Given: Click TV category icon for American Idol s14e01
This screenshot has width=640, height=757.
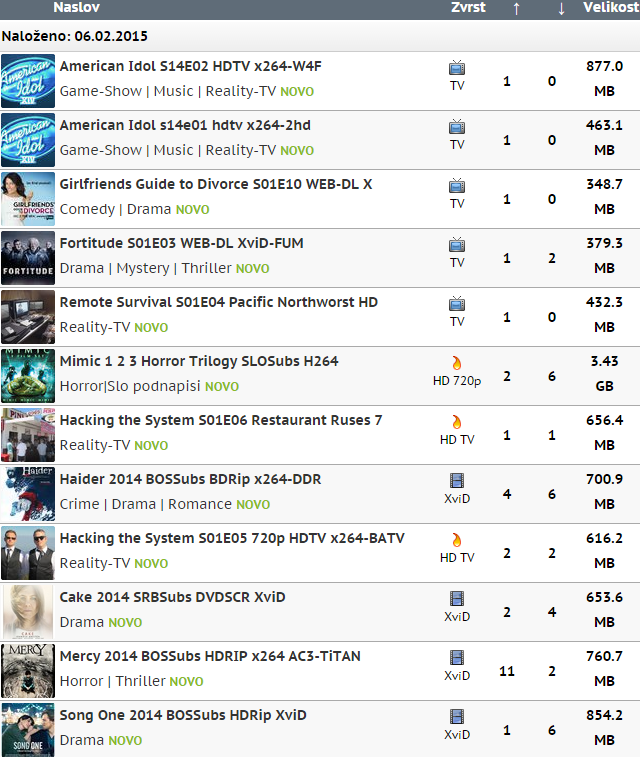Looking at the screenshot, I should click(457, 126).
